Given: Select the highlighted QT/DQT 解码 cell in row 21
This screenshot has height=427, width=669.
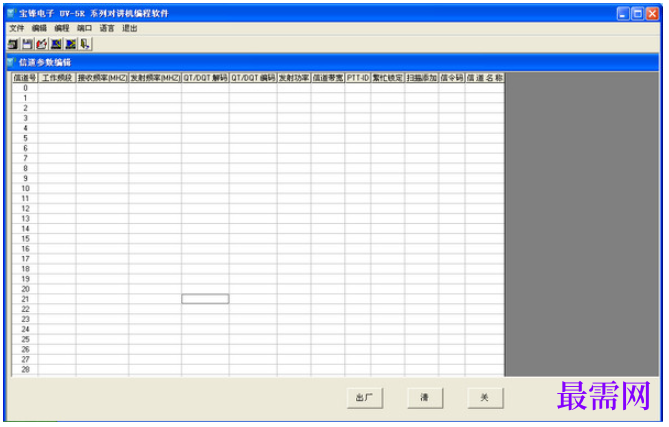Looking at the screenshot, I should 205,299.
